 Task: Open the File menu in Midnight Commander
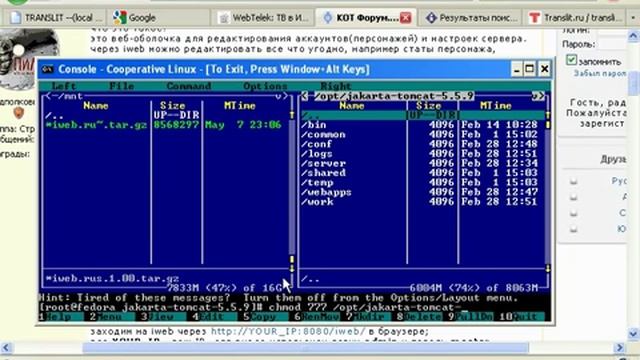point(122,86)
